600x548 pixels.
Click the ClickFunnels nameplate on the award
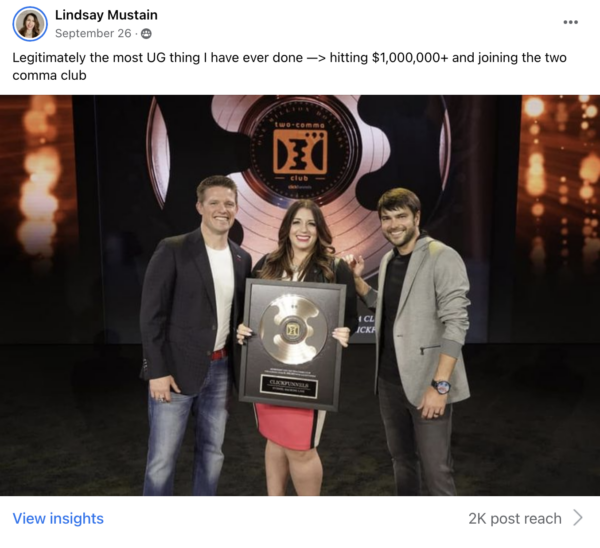click(x=289, y=385)
